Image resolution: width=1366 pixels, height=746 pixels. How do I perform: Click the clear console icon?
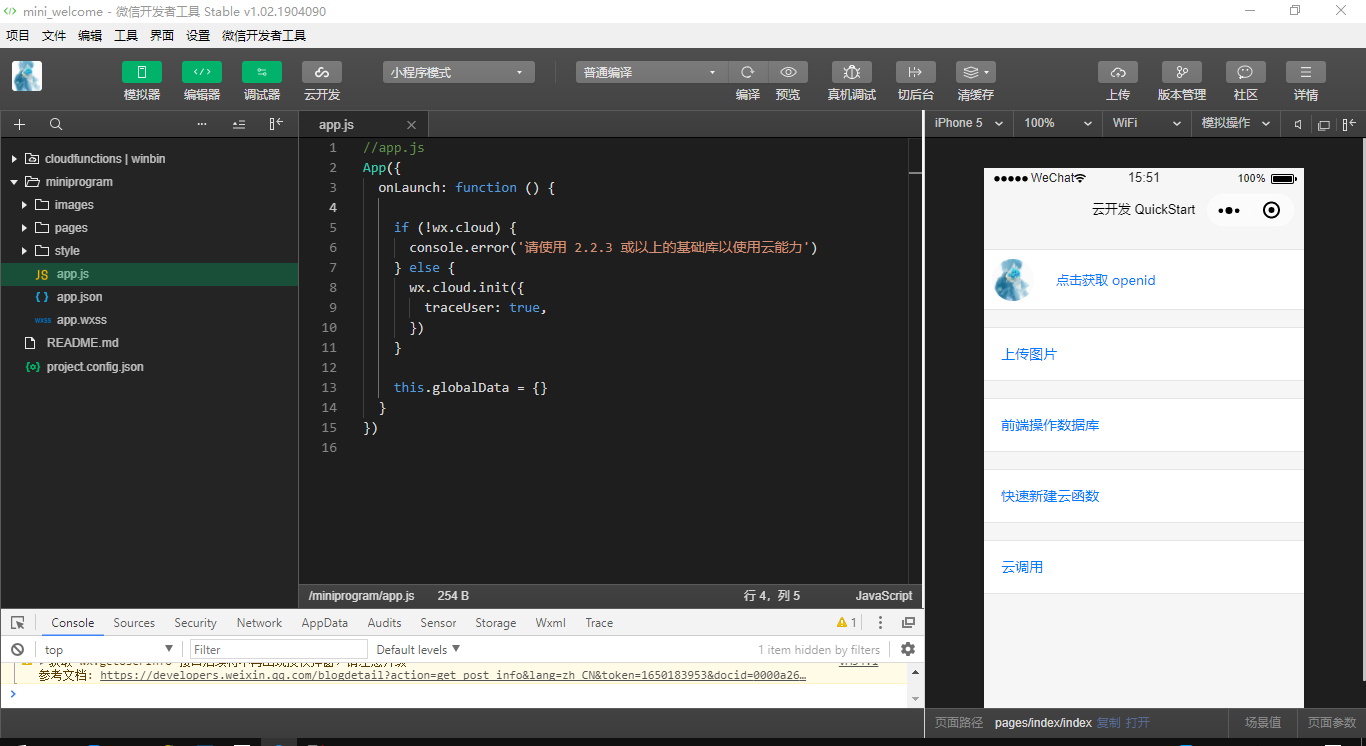pos(18,650)
